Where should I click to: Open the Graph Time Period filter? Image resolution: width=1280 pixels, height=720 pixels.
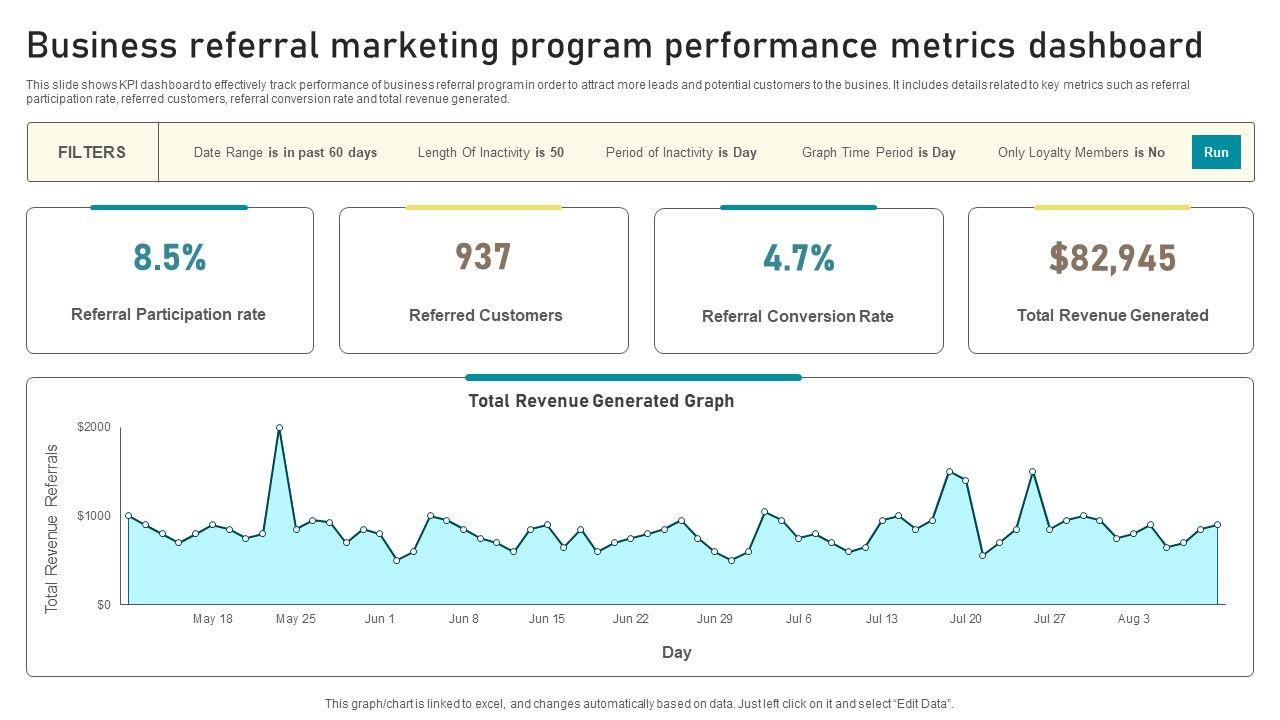[x=878, y=153]
